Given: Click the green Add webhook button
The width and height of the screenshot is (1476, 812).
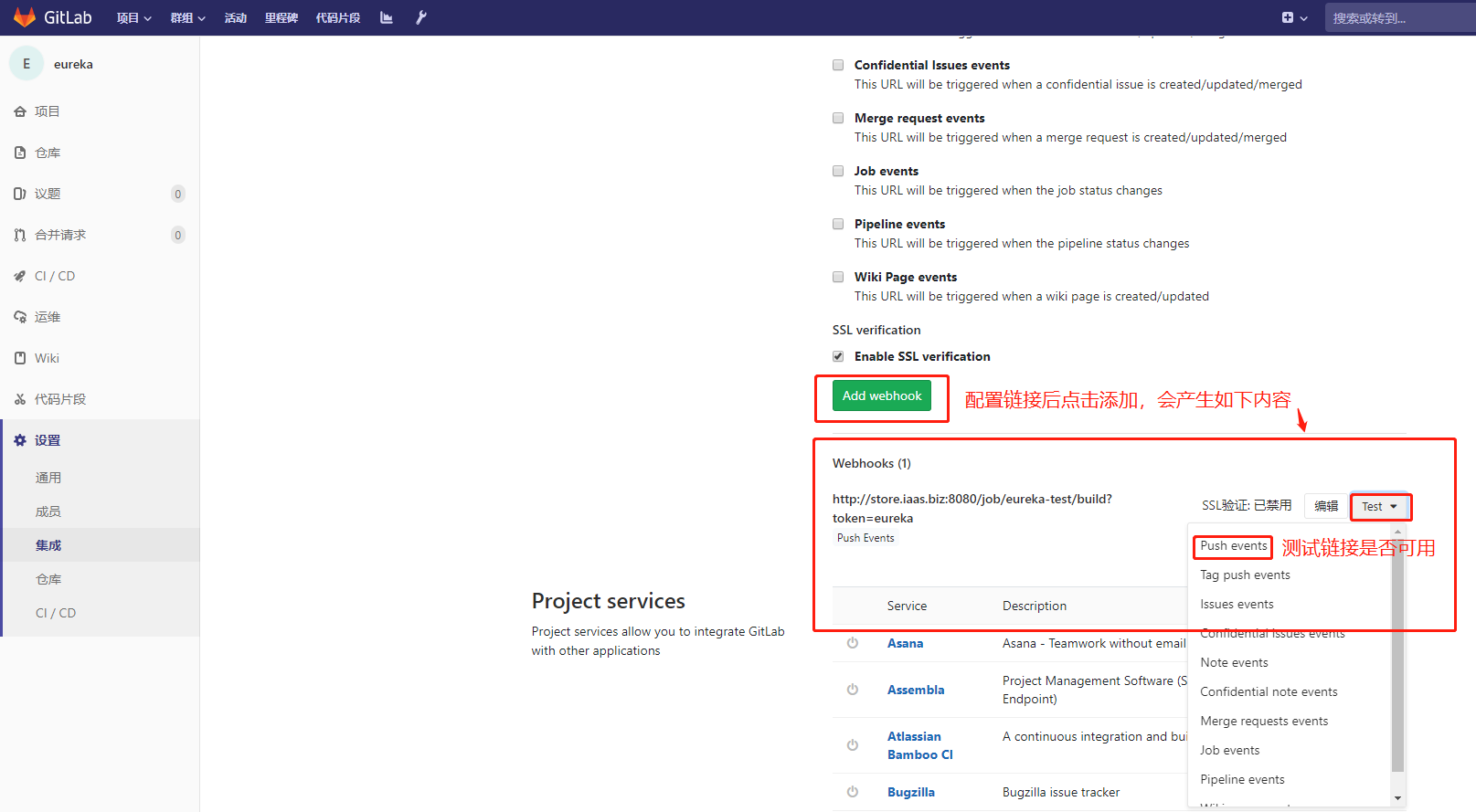Looking at the screenshot, I should click(x=882, y=395).
